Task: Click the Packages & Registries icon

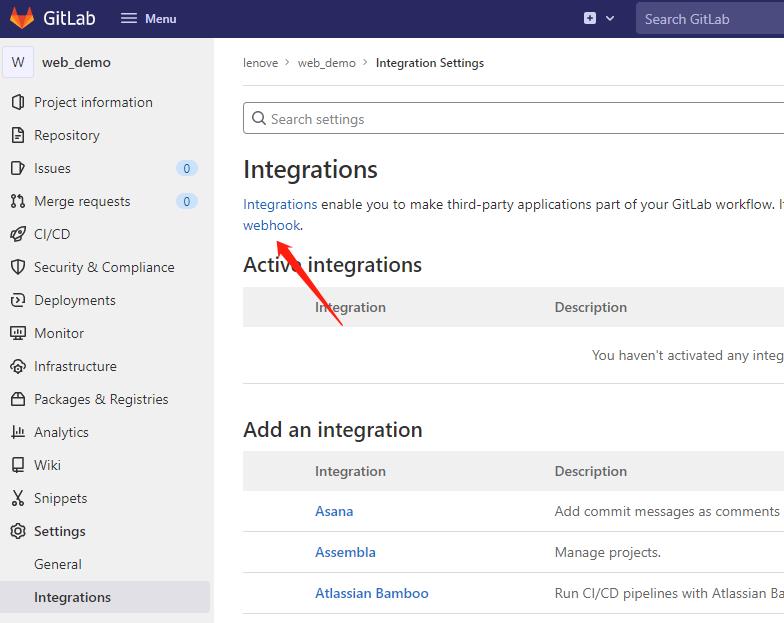Action: (x=18, y=399)
